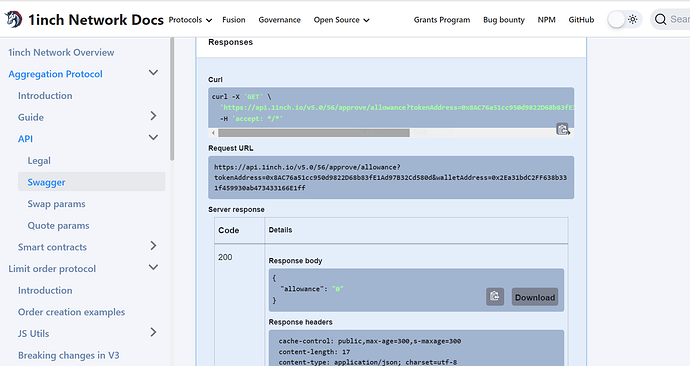Click the Response headers label
690x366 pixels.
coord(301,322)
